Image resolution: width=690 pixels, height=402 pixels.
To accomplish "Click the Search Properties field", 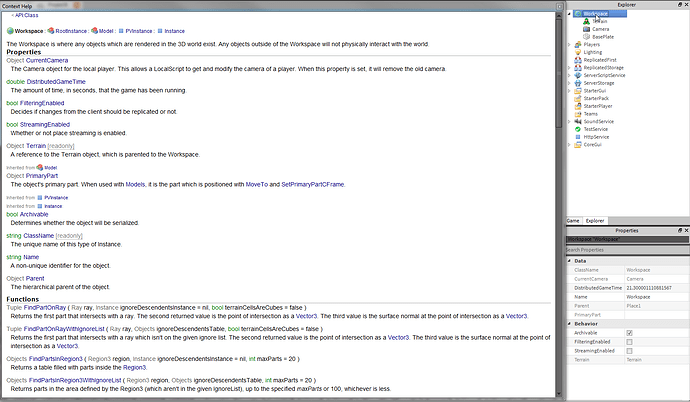I will (x=628, y=250).
